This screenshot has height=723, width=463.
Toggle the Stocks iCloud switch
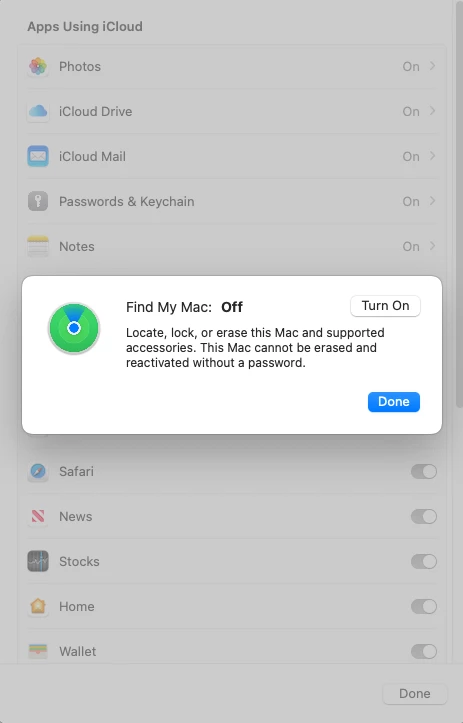click(424, 562)
